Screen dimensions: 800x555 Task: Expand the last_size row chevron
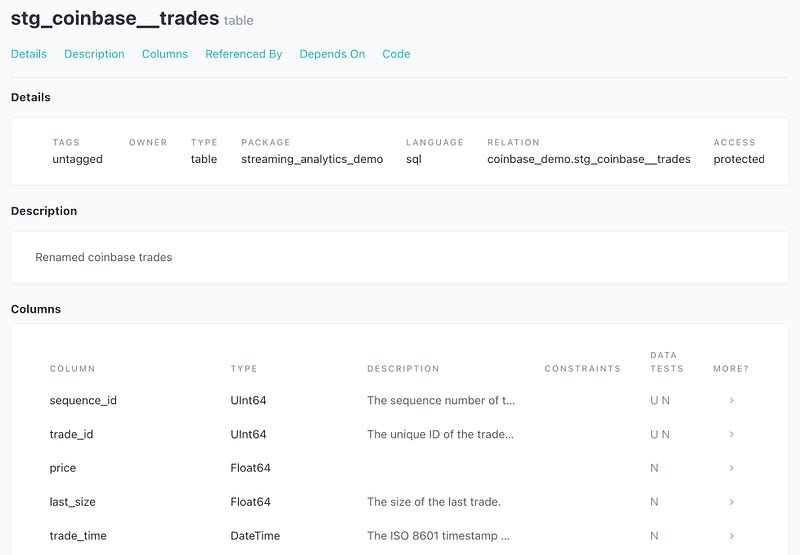tap(731, 502)
